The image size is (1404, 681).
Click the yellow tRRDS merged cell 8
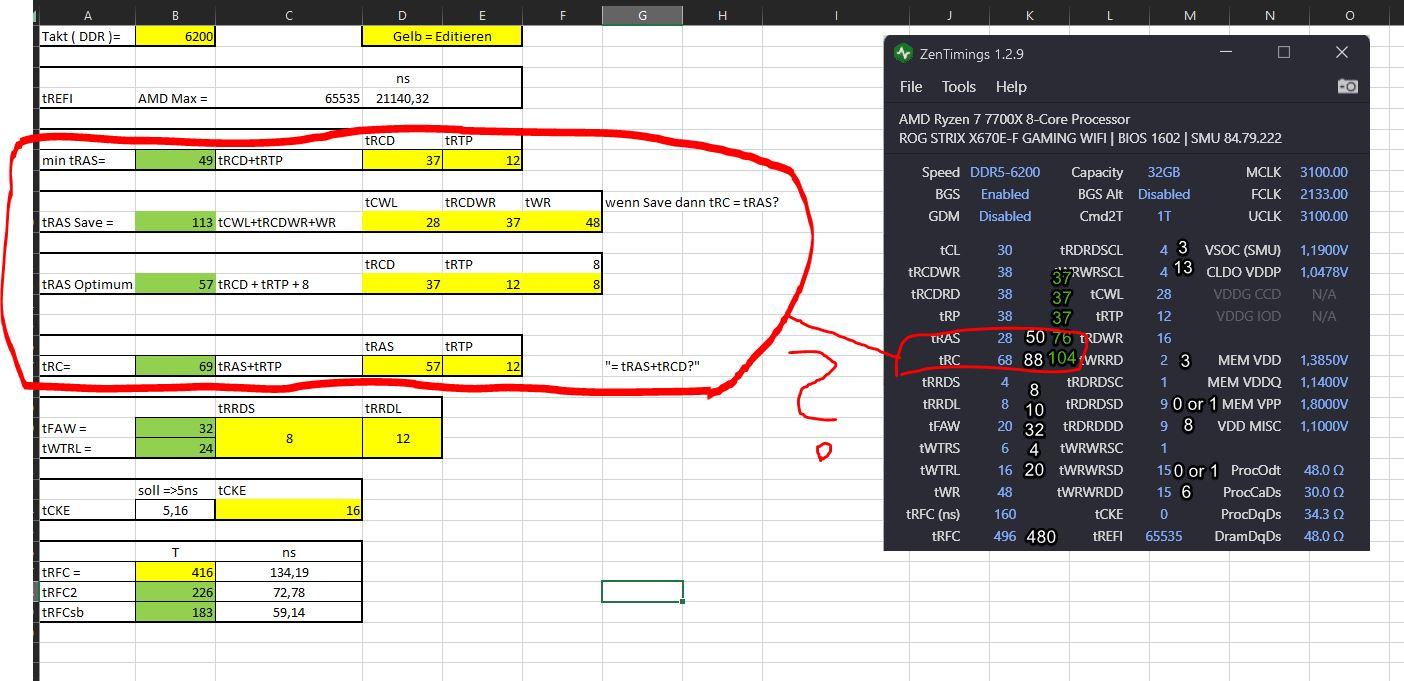(289, 438)
